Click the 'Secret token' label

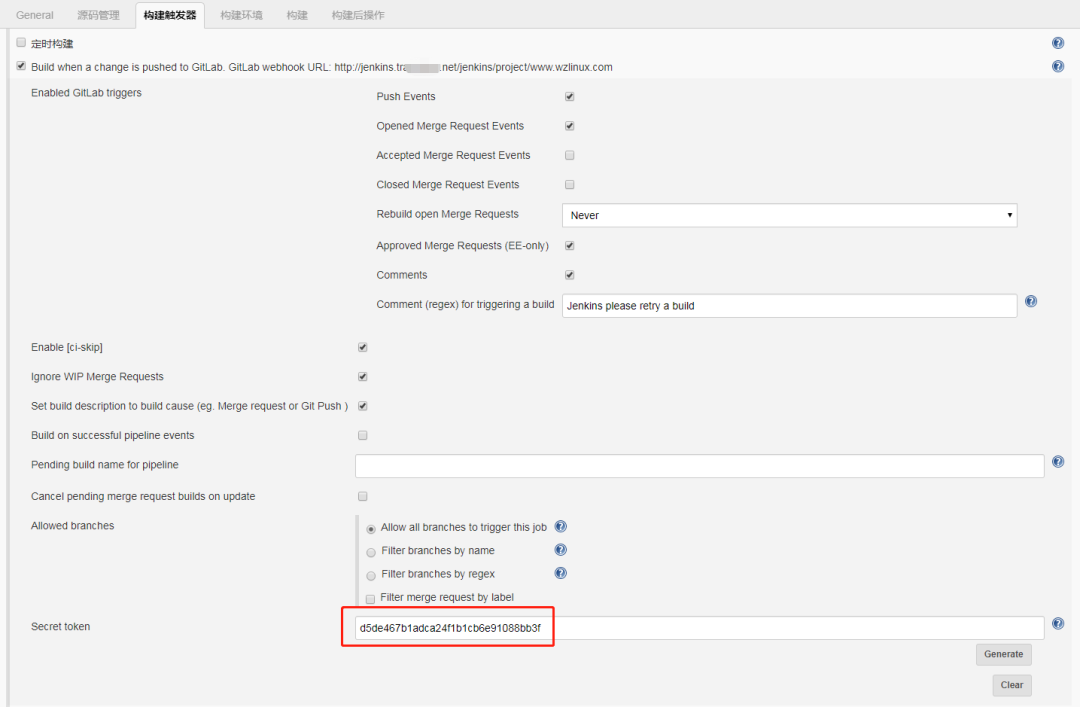coord(61,626)
